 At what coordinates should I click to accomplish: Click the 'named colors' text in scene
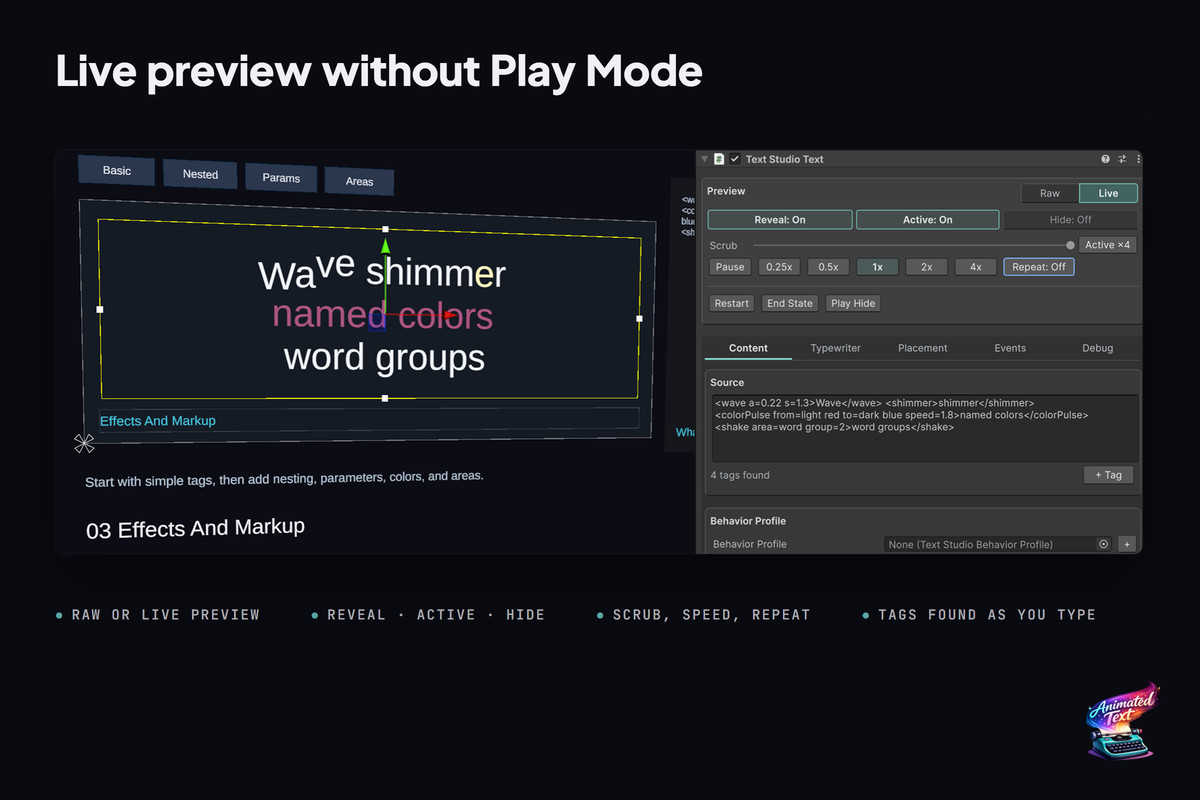click(x=383, y=315)
